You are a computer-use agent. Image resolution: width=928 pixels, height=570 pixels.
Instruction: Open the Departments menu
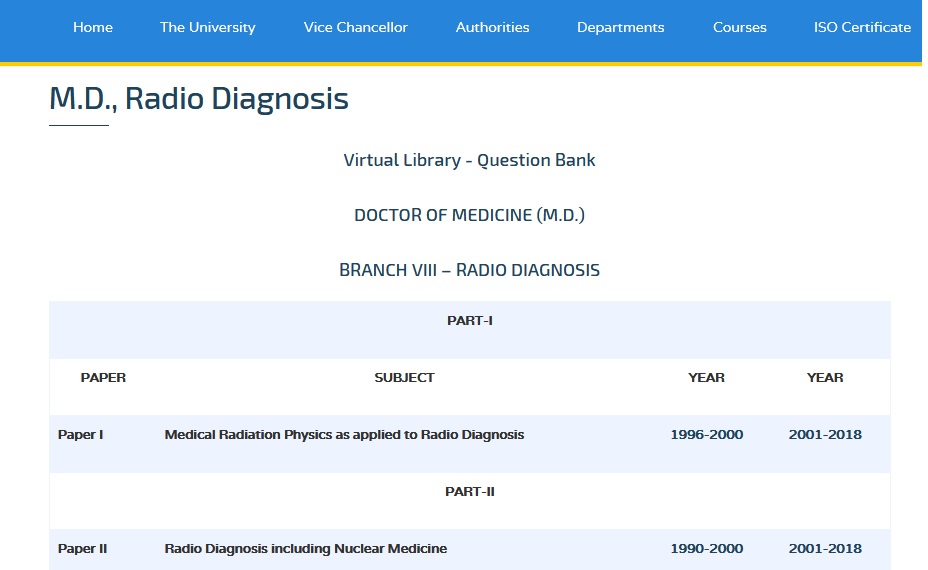[621, 27]
